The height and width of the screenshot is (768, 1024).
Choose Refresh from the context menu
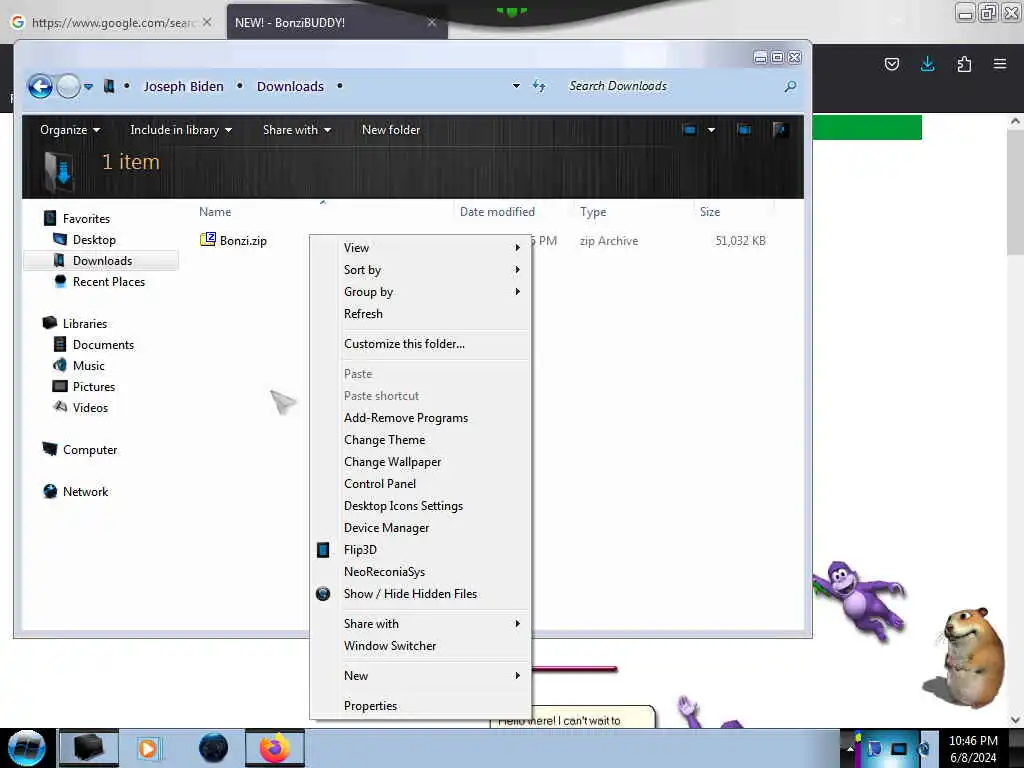point(421,313)
